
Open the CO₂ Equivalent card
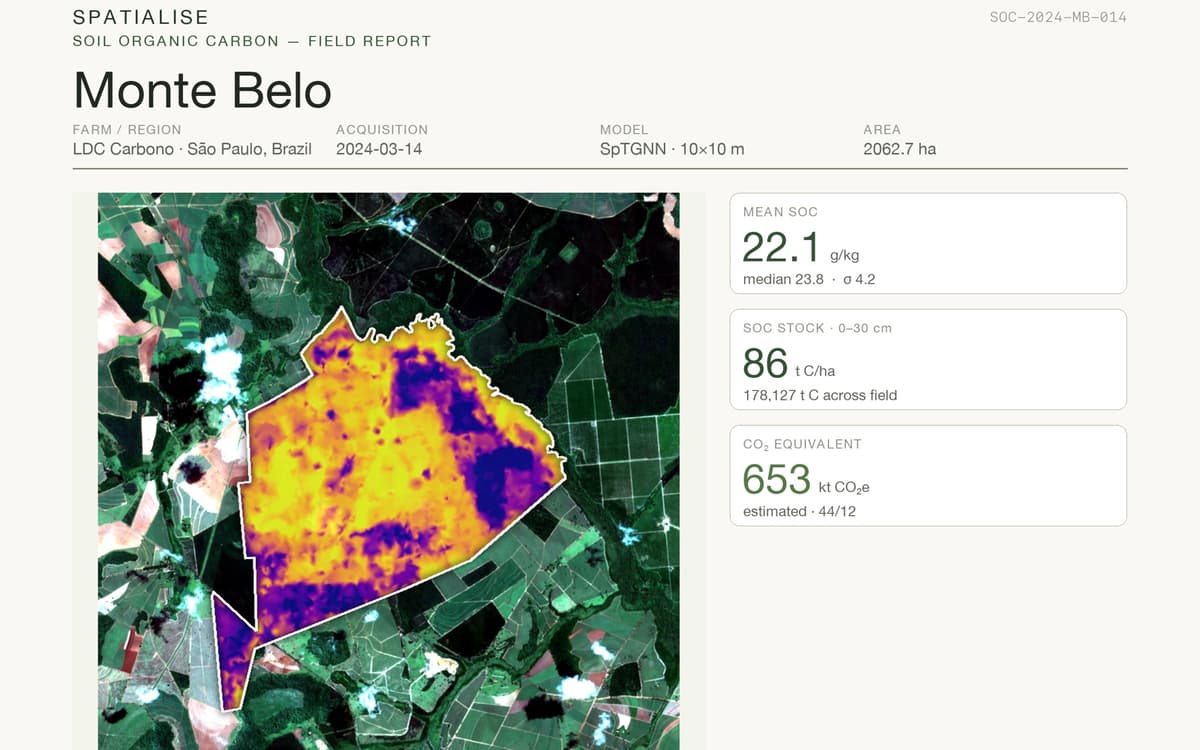pyautogui.click(x=928, y=475)
